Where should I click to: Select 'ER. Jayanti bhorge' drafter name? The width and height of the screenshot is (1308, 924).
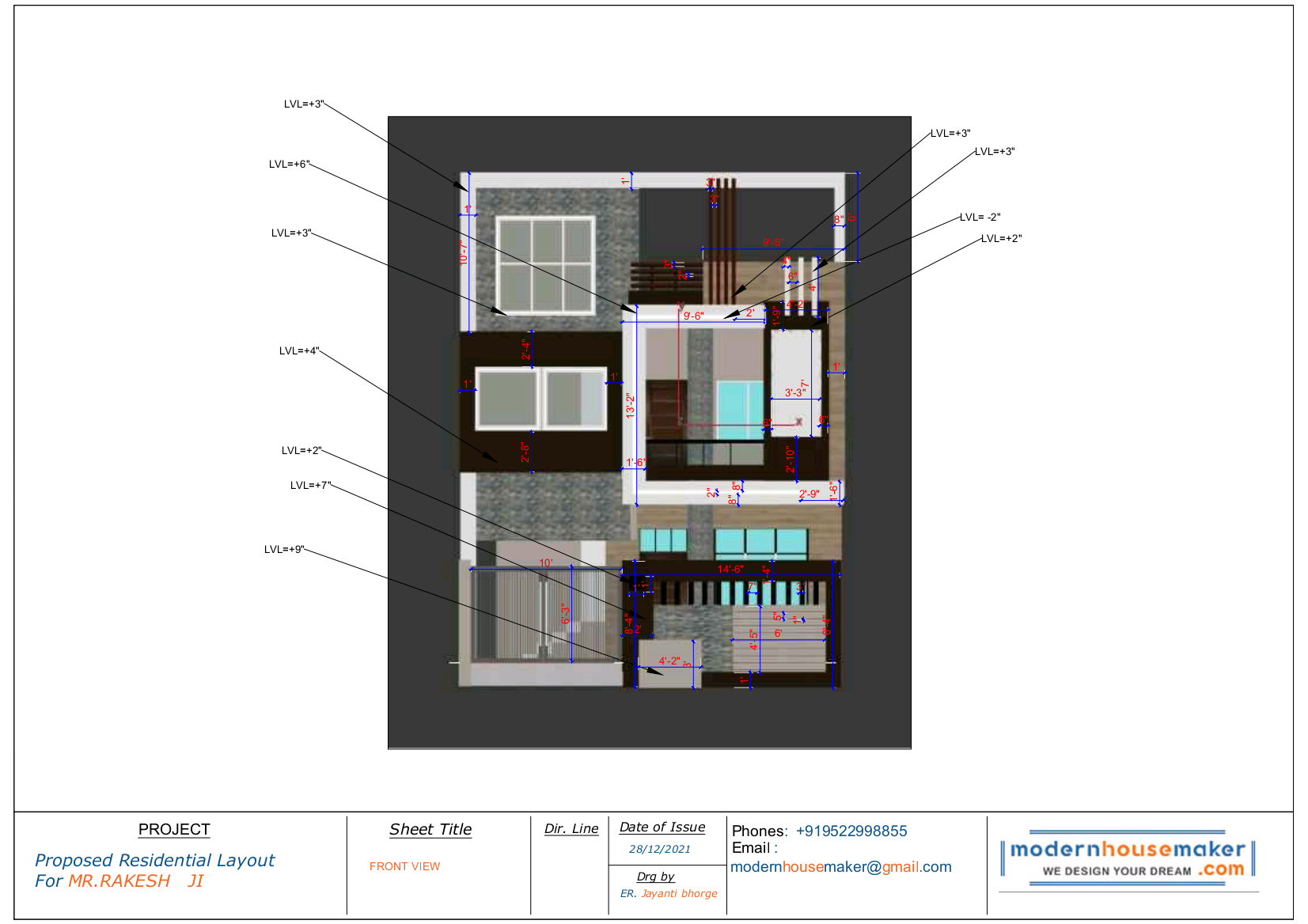tap(669, 894)
